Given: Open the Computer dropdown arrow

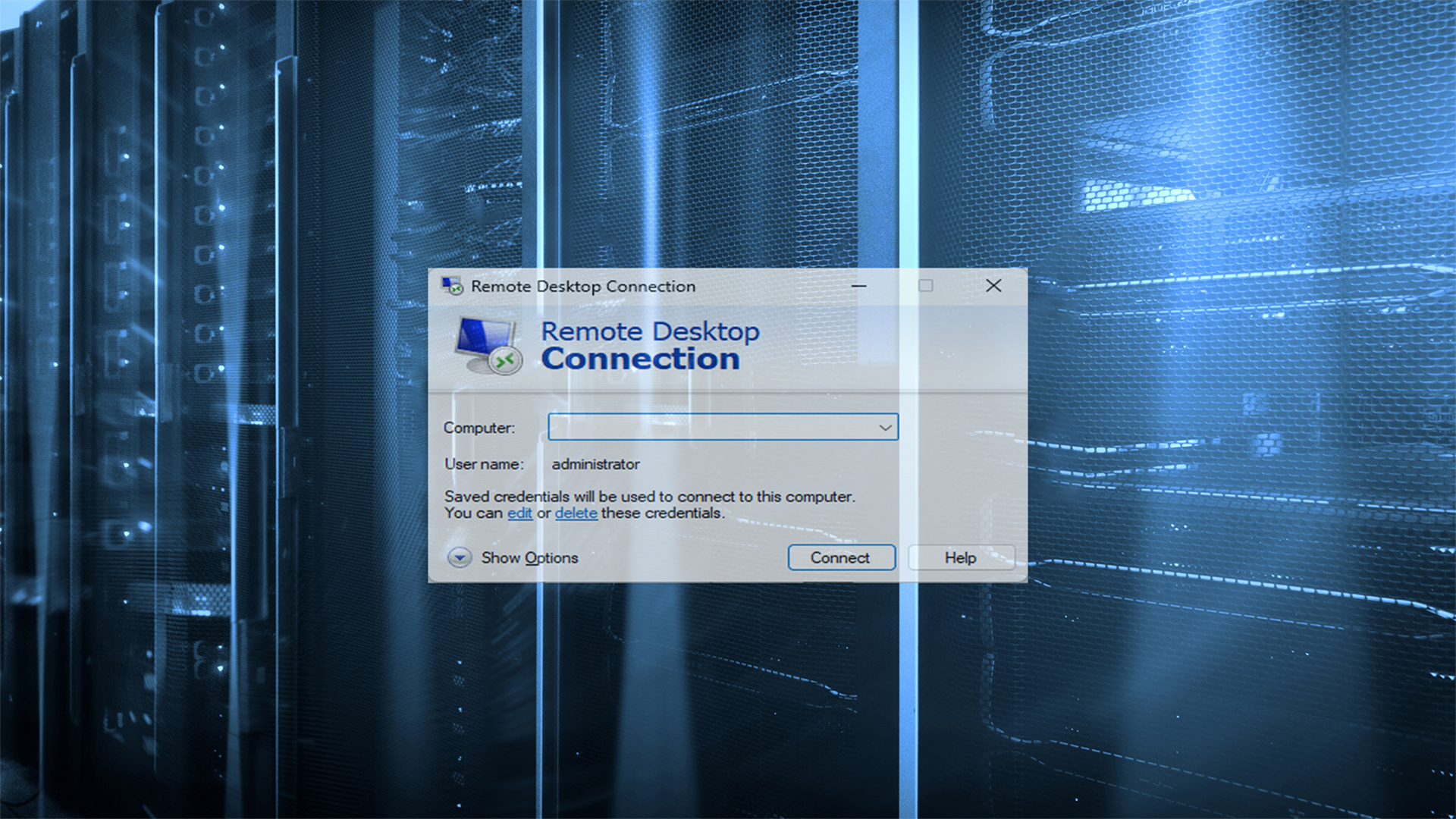Looking at the screenshot, I should tap(884, 428).
